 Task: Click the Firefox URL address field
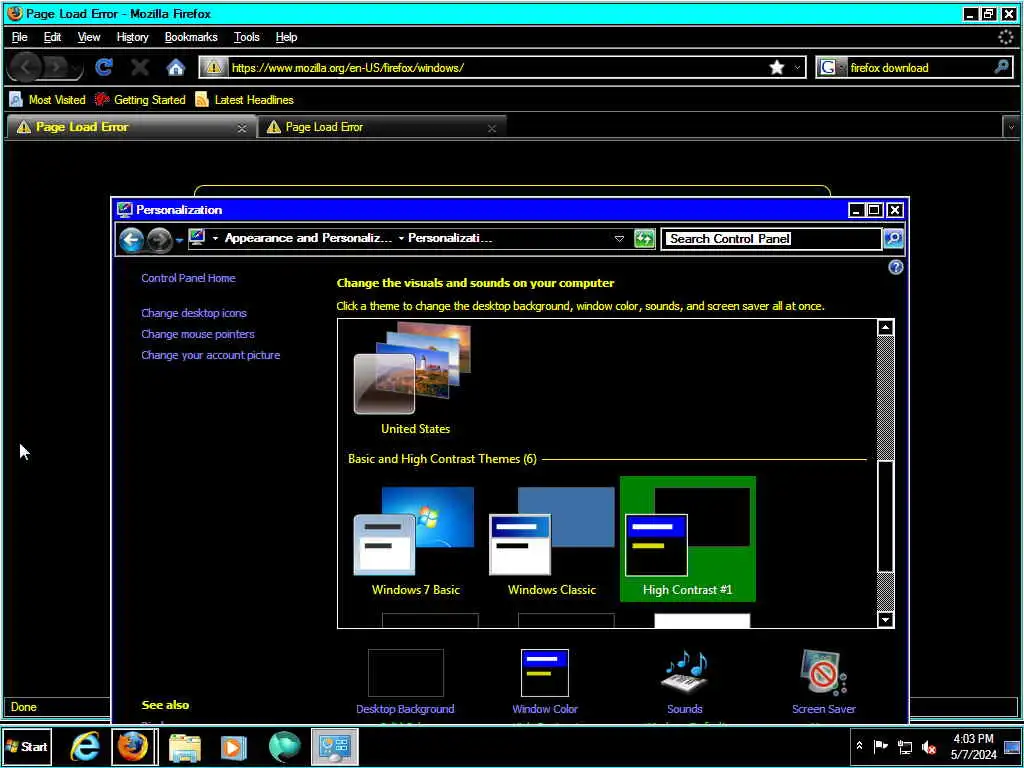(x=496, y=67)
